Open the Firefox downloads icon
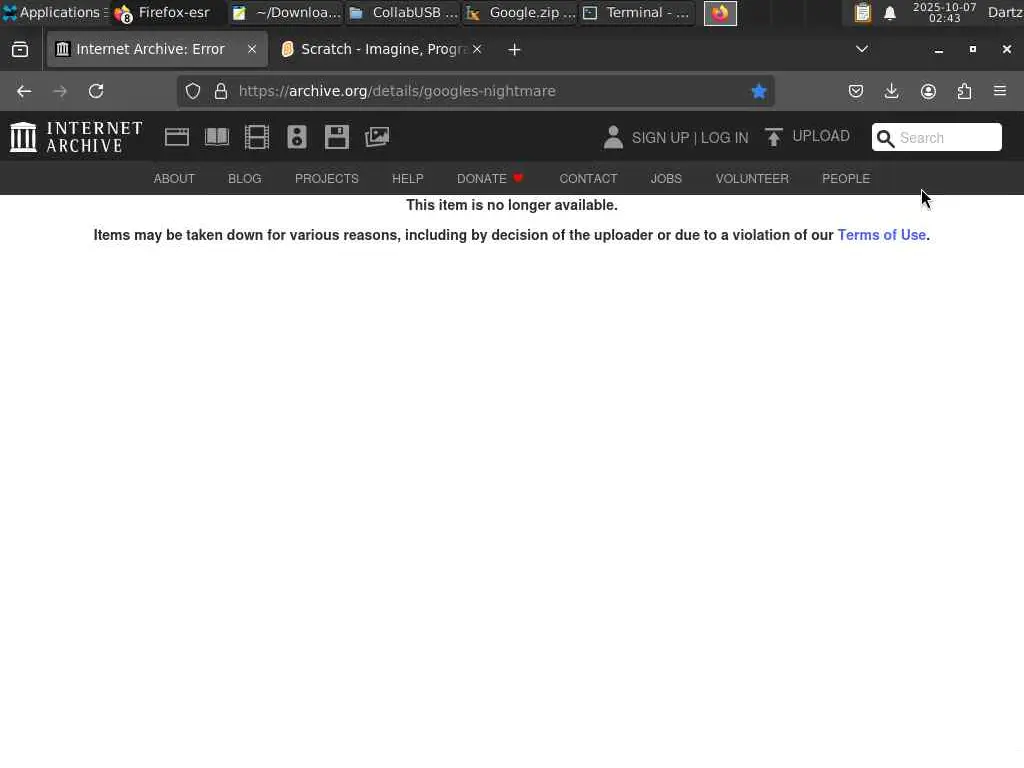Viewport: 1024px width, 768px height. [891, 91]
